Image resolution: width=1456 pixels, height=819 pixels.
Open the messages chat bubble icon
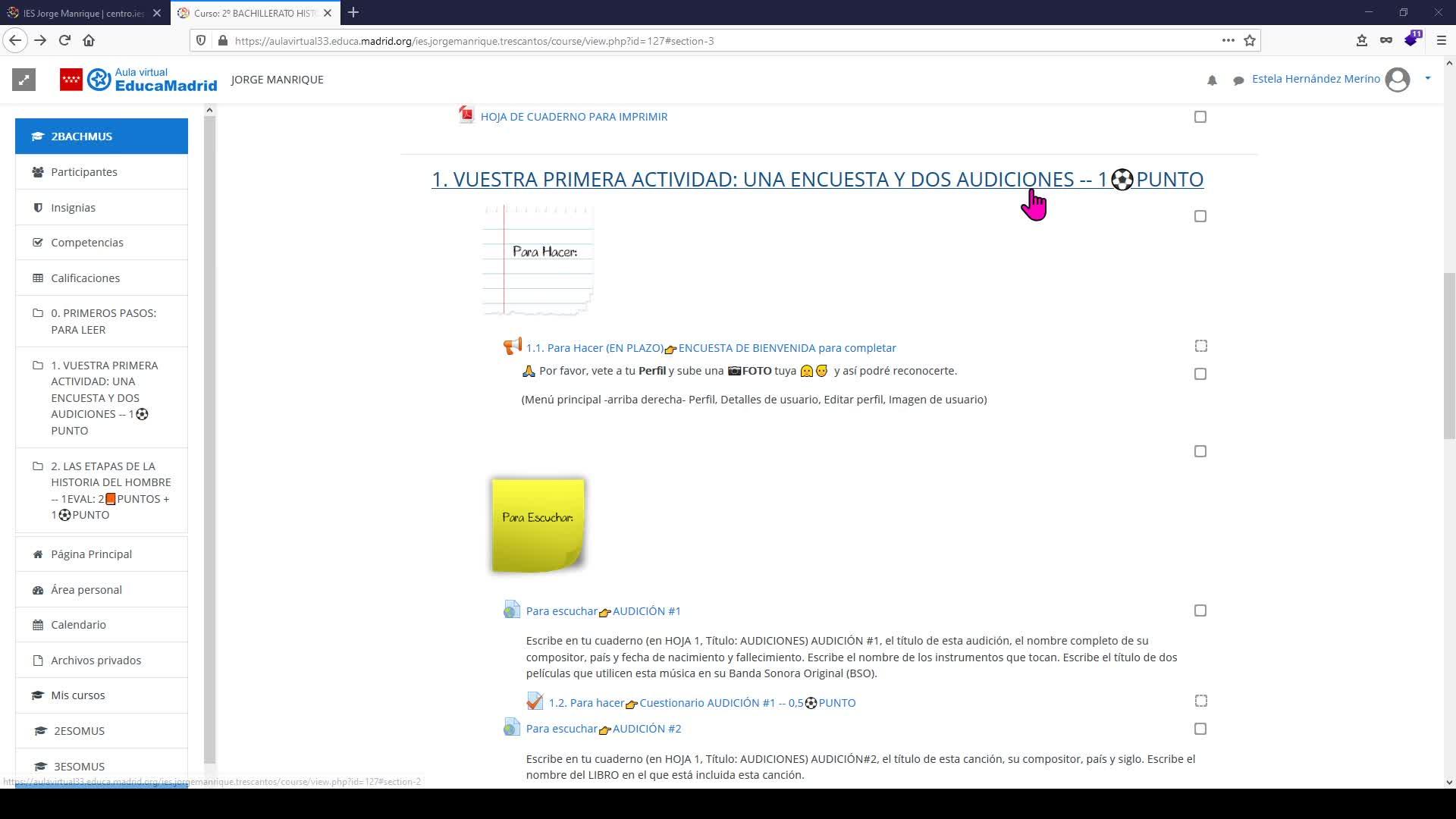[1238, 80]
